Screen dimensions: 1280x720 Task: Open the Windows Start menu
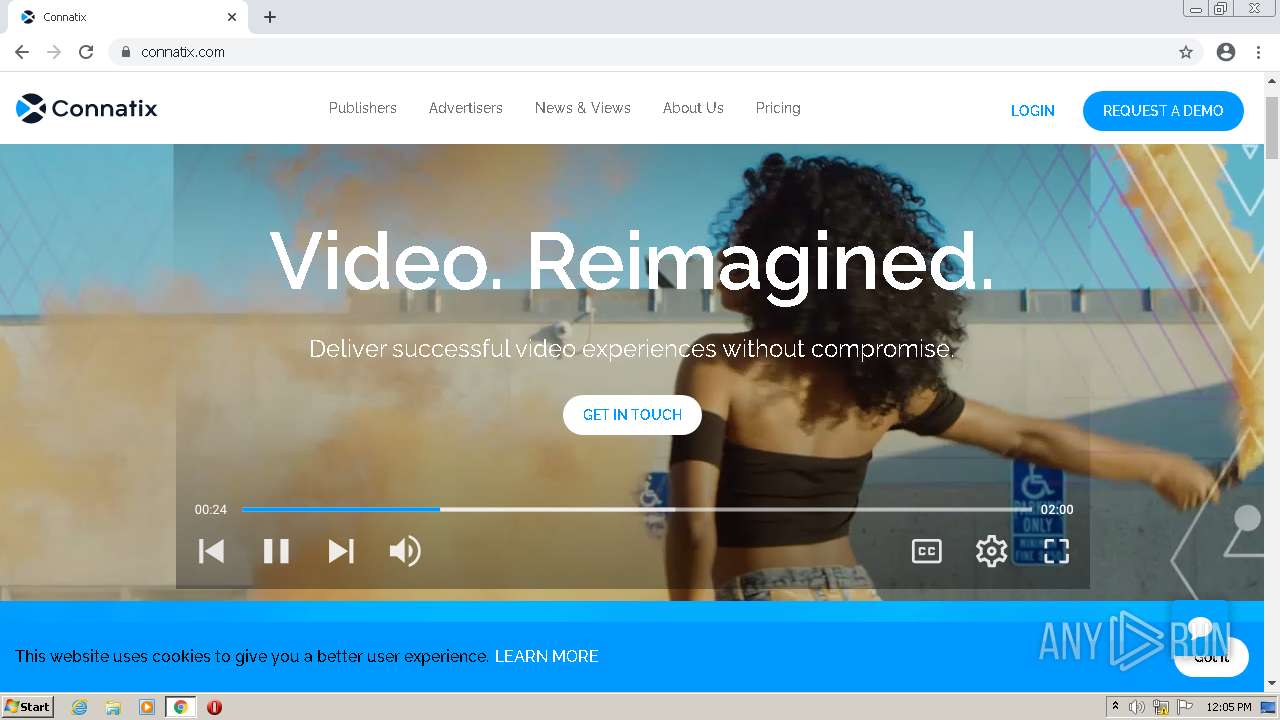click(28, 707)
